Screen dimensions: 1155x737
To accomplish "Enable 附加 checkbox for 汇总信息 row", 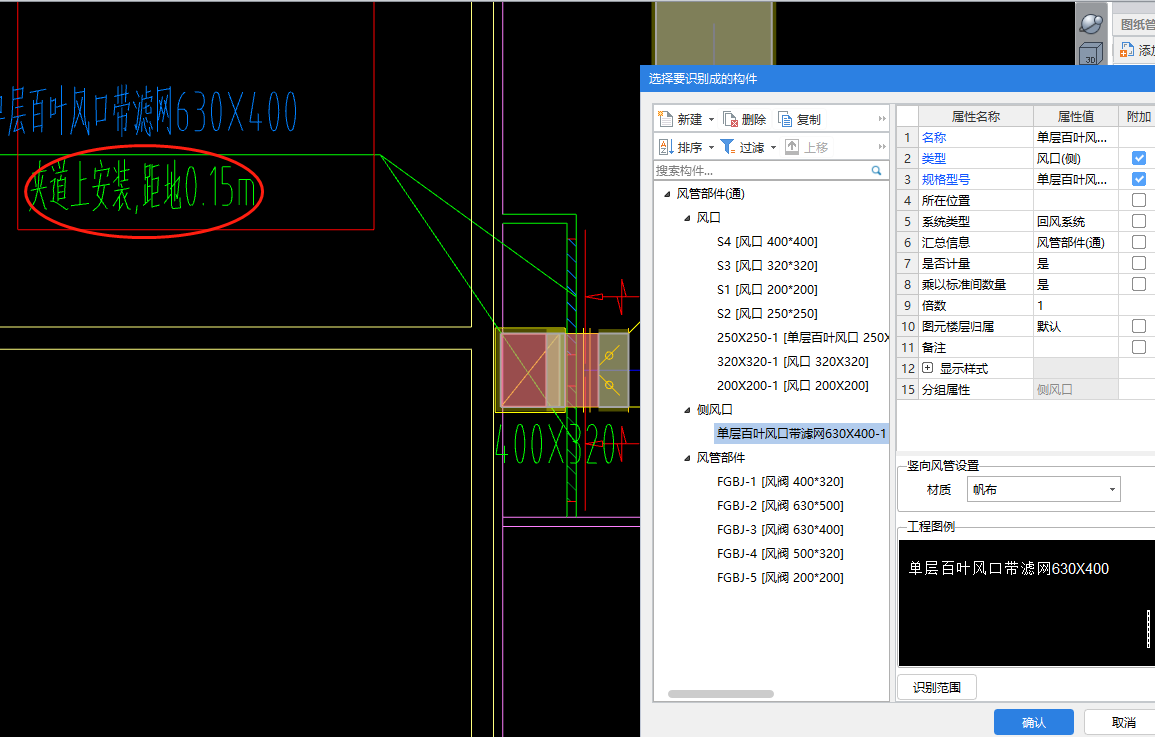I will click(x=1139, y=242).
